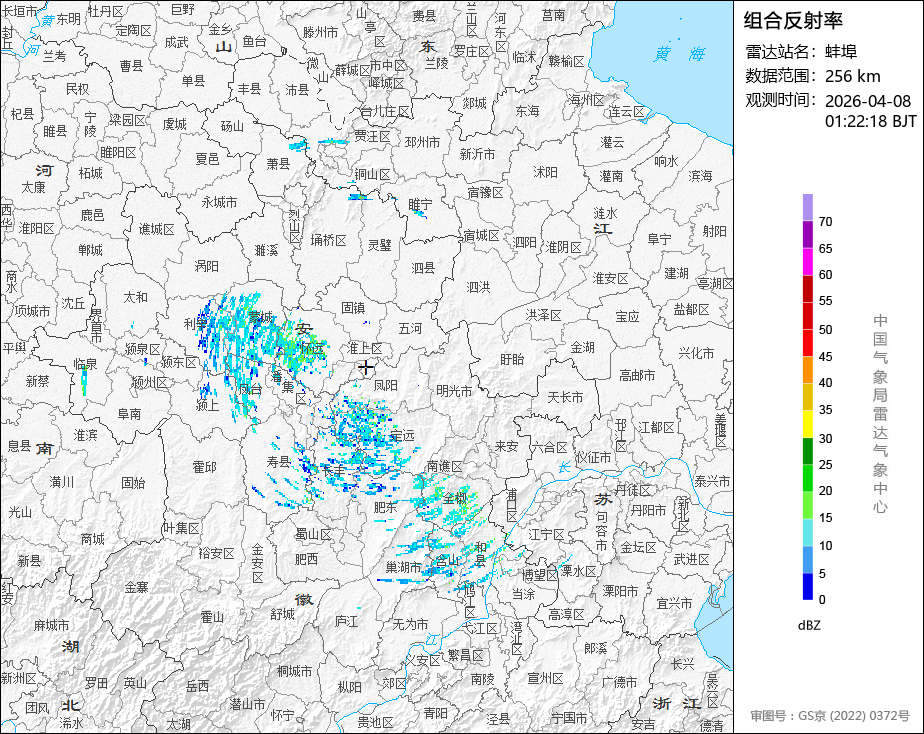Click the 盱眙 label on the map
The width and height of the screenshot is (924, 734).
[512, 359]
